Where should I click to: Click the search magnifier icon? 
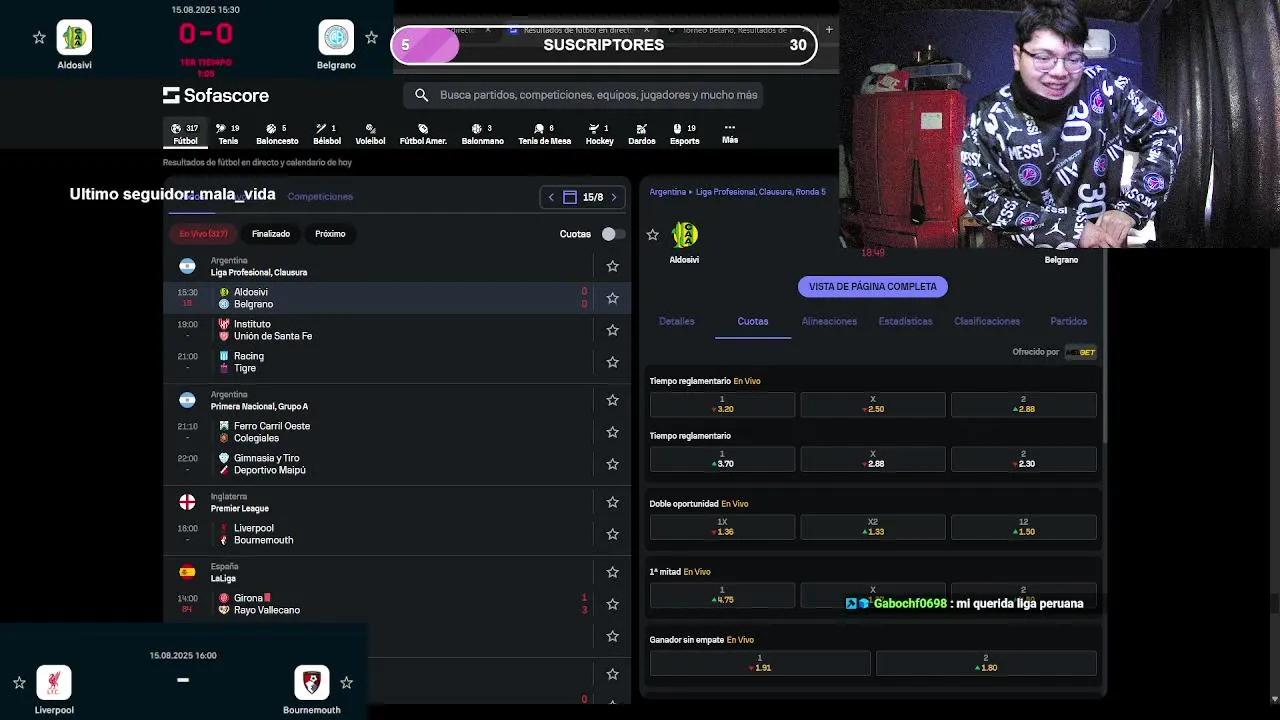[421, 95]
